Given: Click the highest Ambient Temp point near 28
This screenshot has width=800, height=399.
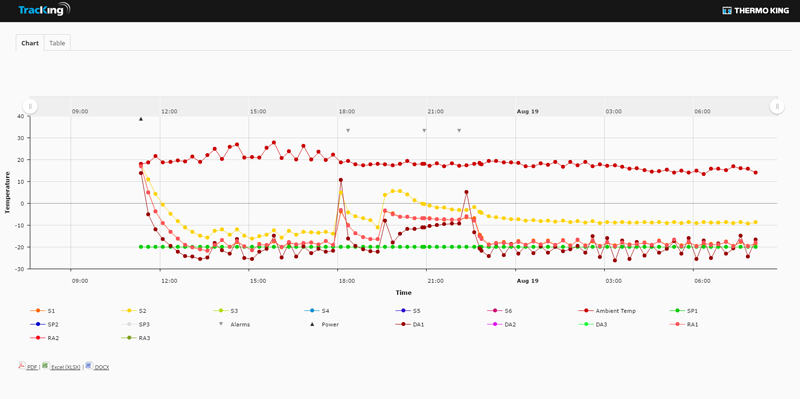Looking at the screenshot, I should [274, 143].
